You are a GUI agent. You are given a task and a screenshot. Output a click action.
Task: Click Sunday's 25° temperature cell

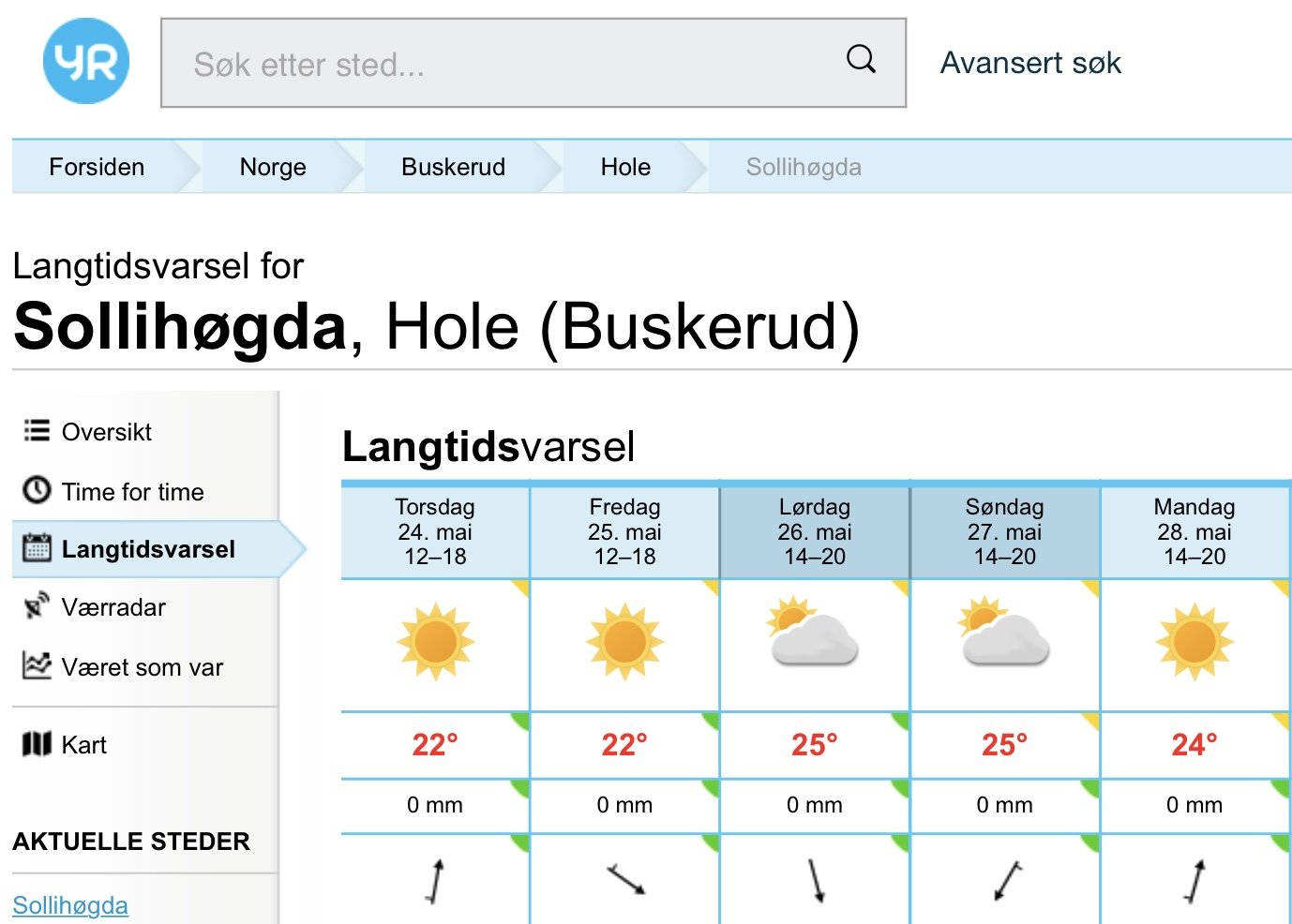tap(1004, 745)
